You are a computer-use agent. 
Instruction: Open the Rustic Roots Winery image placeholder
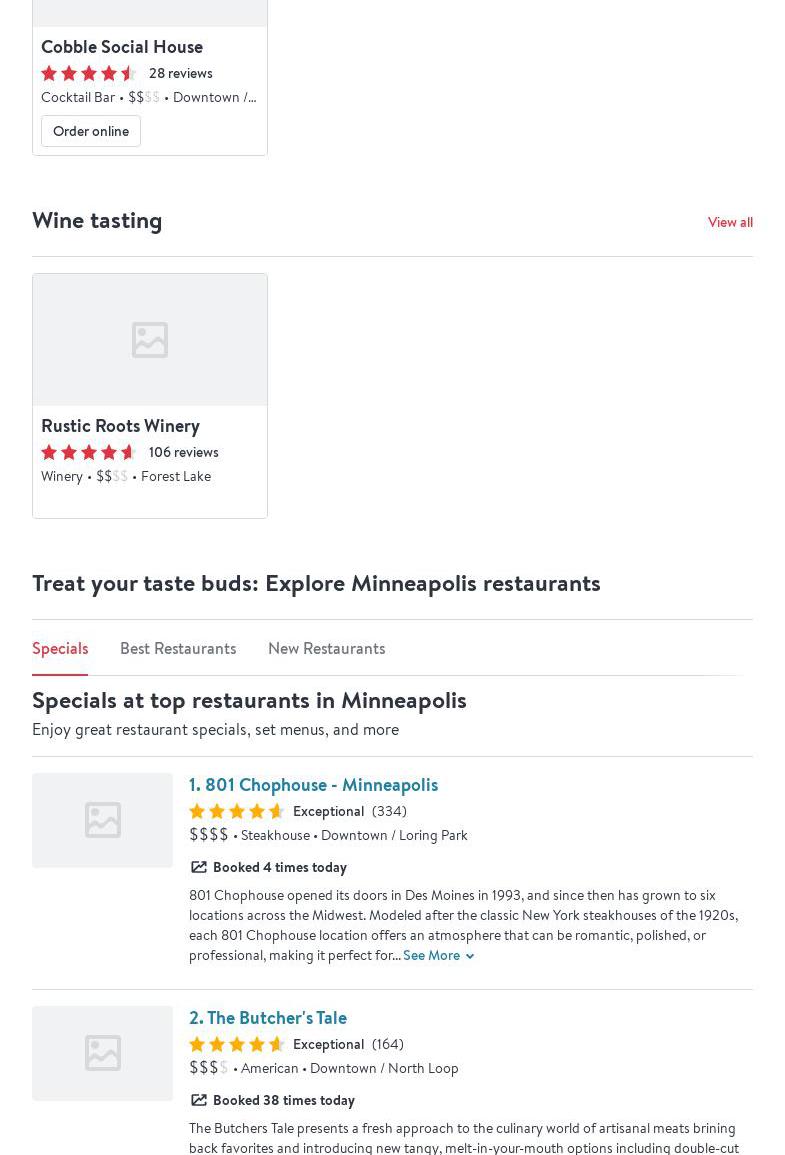pos(150,340)
